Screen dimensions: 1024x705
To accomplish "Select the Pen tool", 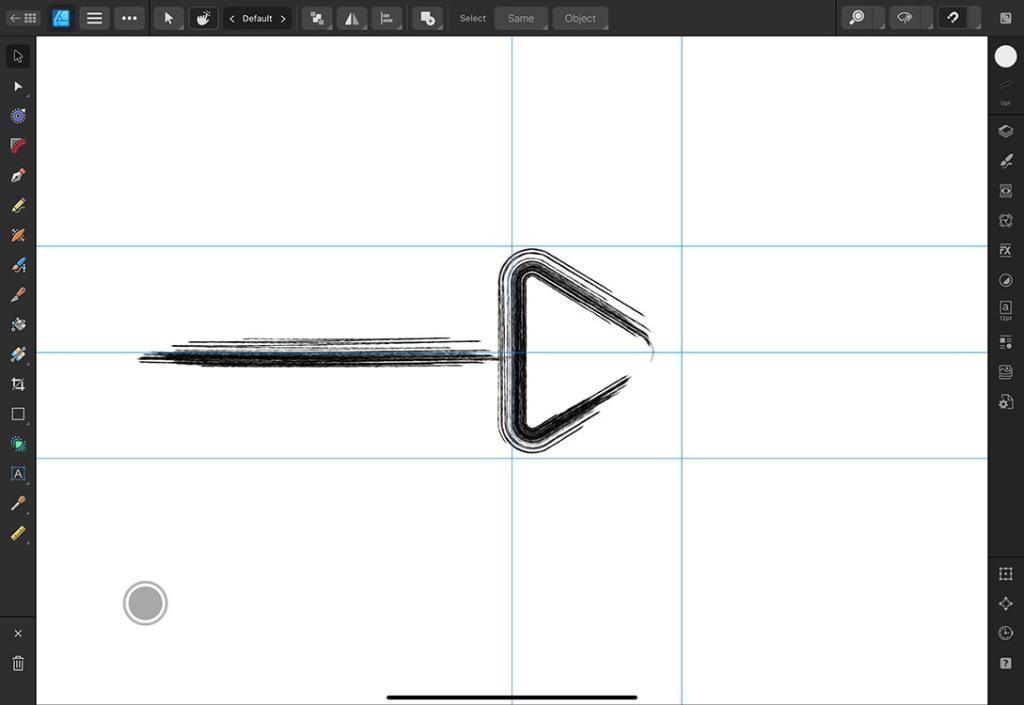I will tap(18, 176).
